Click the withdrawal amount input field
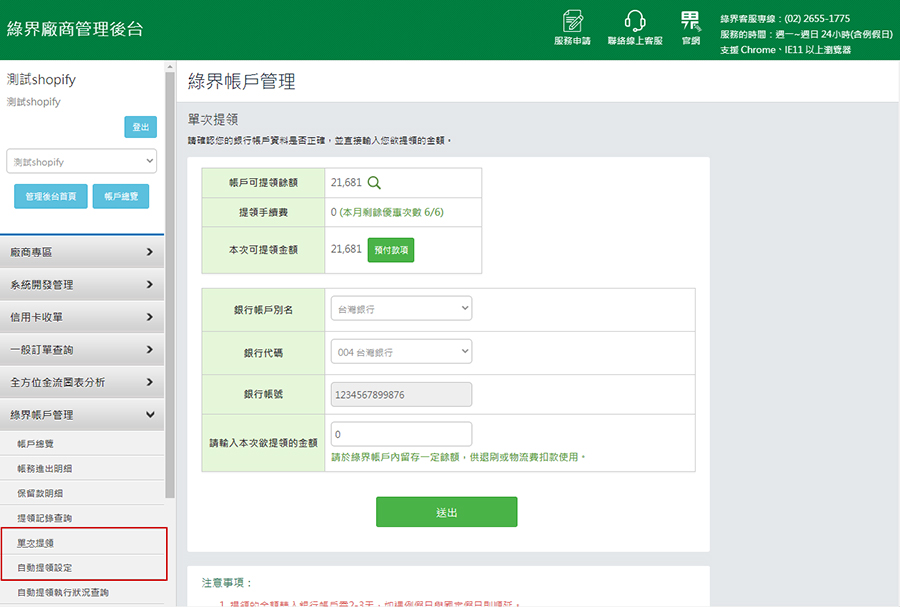 click(401, 435)
